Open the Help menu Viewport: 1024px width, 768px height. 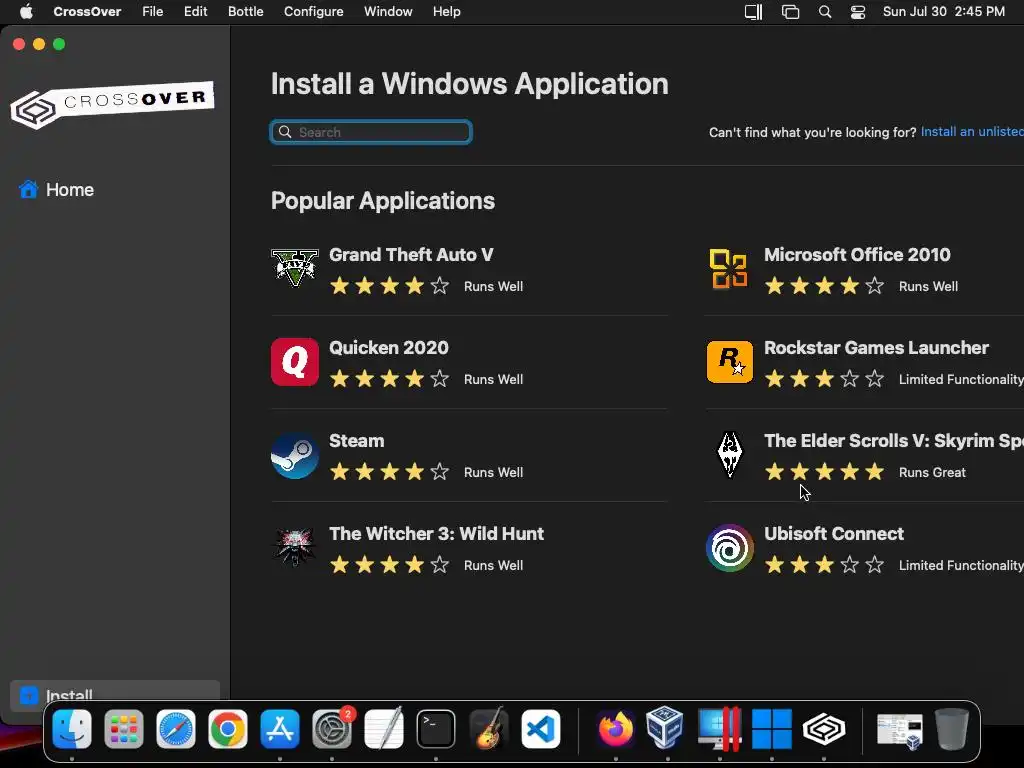tap(447, 12)
